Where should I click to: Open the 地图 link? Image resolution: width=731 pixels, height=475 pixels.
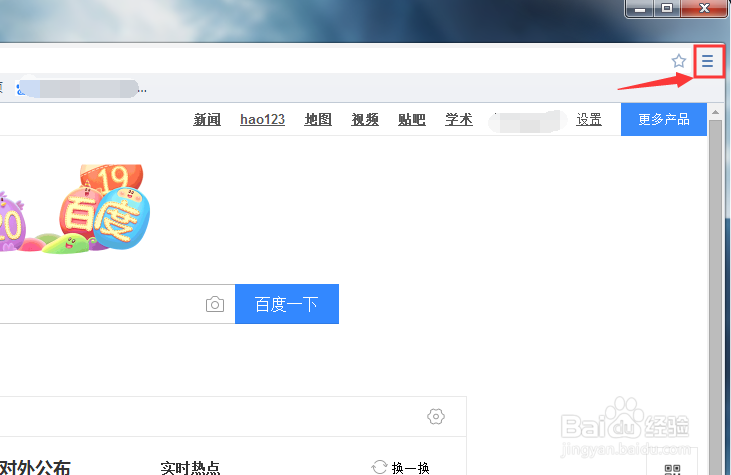tap(318, 119)
